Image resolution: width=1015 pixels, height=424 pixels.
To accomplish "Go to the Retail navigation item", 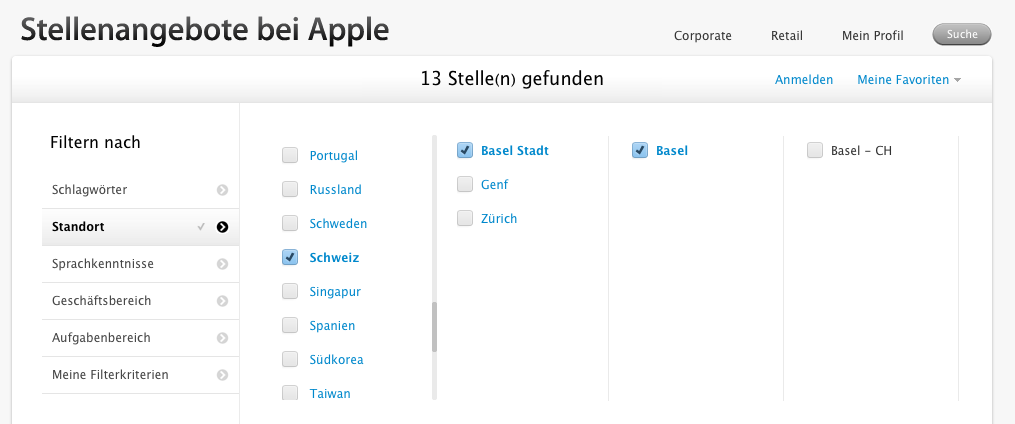I will pos(786,36).
